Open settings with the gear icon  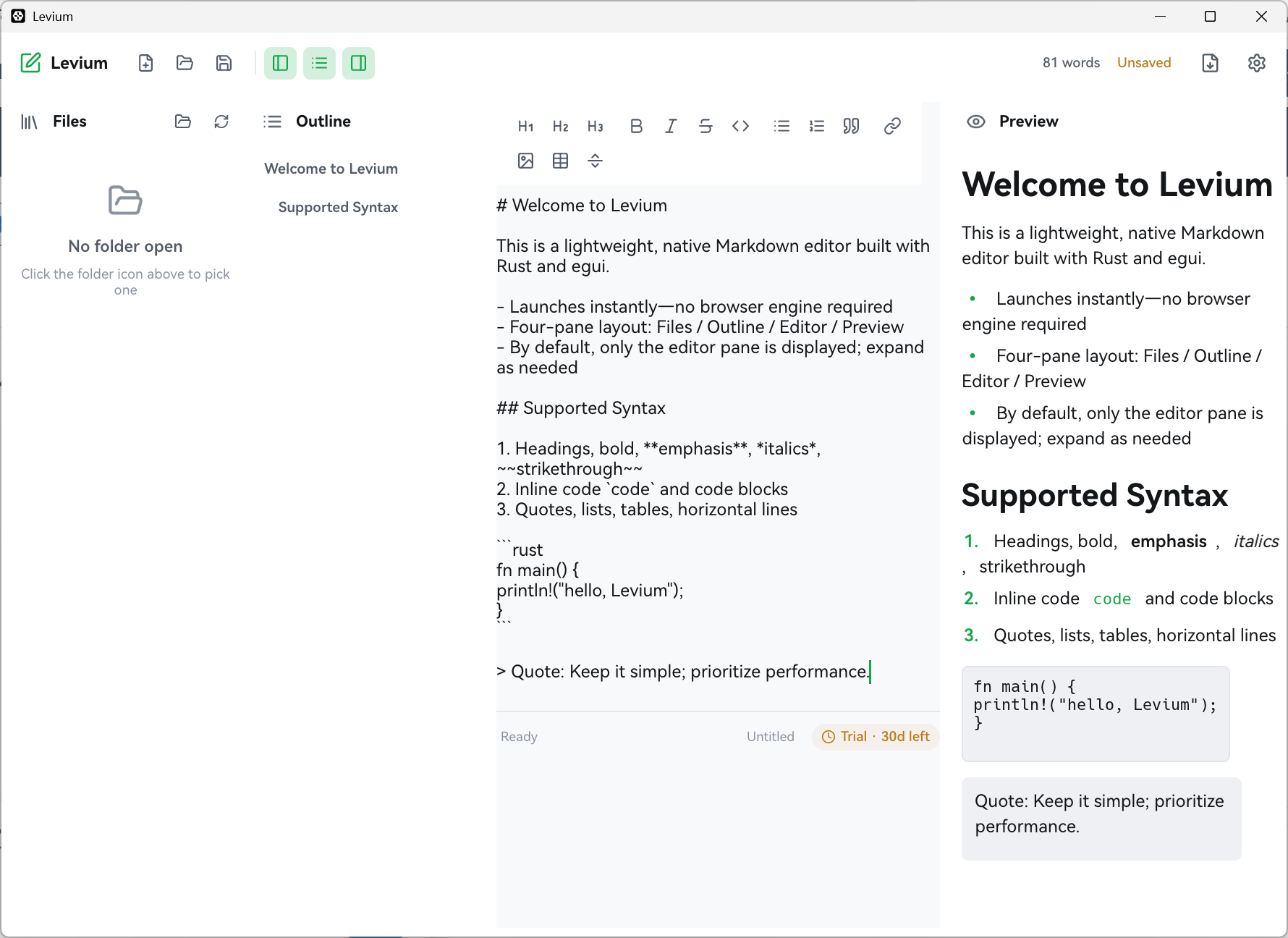tap(1257, 63)
